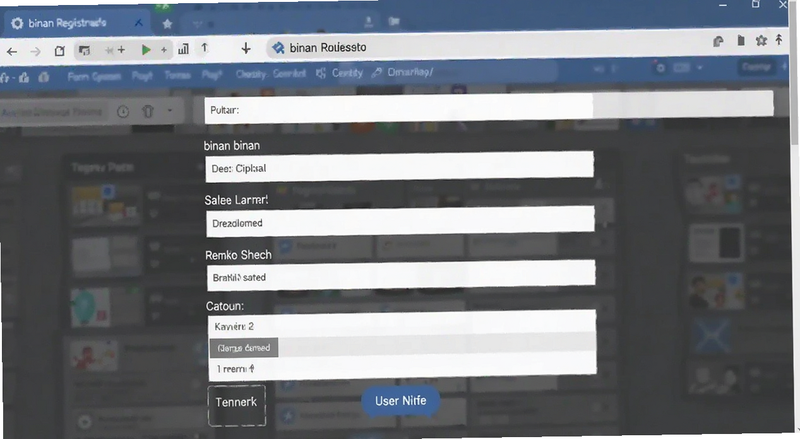Open the Cheitity Comitol menu item
The width and height of the screenshot is (800, 439).
point(270,74)
